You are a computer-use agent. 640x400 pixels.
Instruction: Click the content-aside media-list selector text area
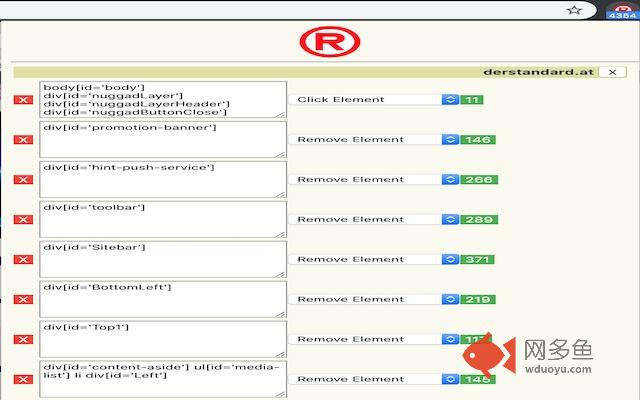(x=163, y=379)
